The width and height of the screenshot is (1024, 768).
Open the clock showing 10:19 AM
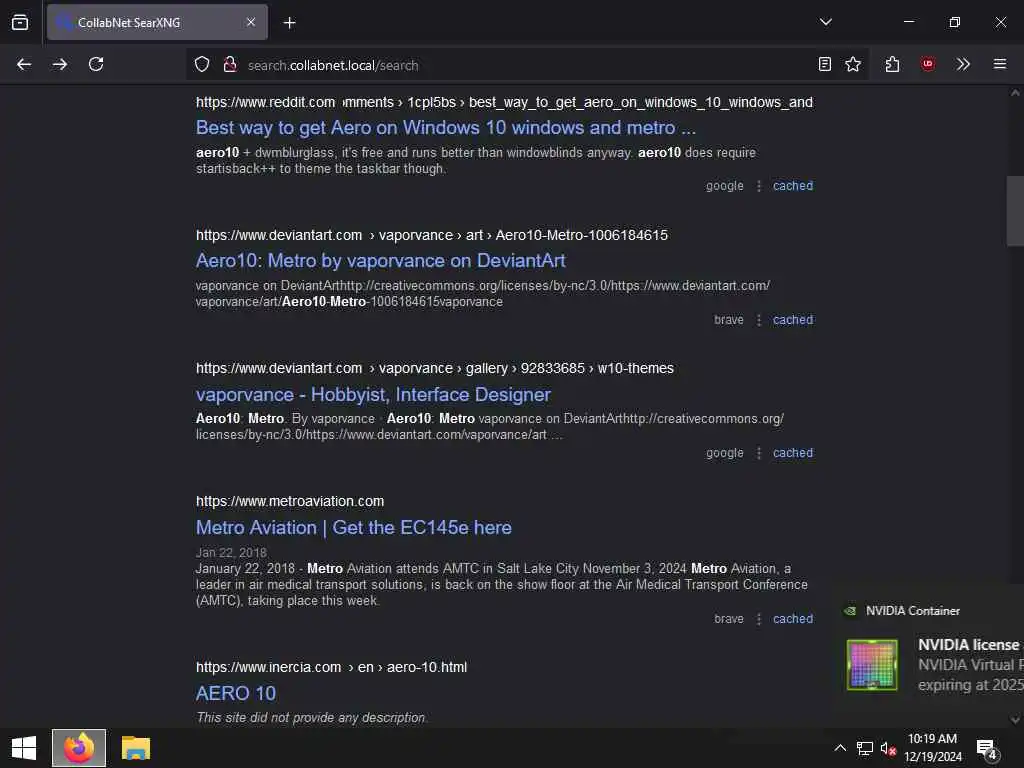coord(933,748)
